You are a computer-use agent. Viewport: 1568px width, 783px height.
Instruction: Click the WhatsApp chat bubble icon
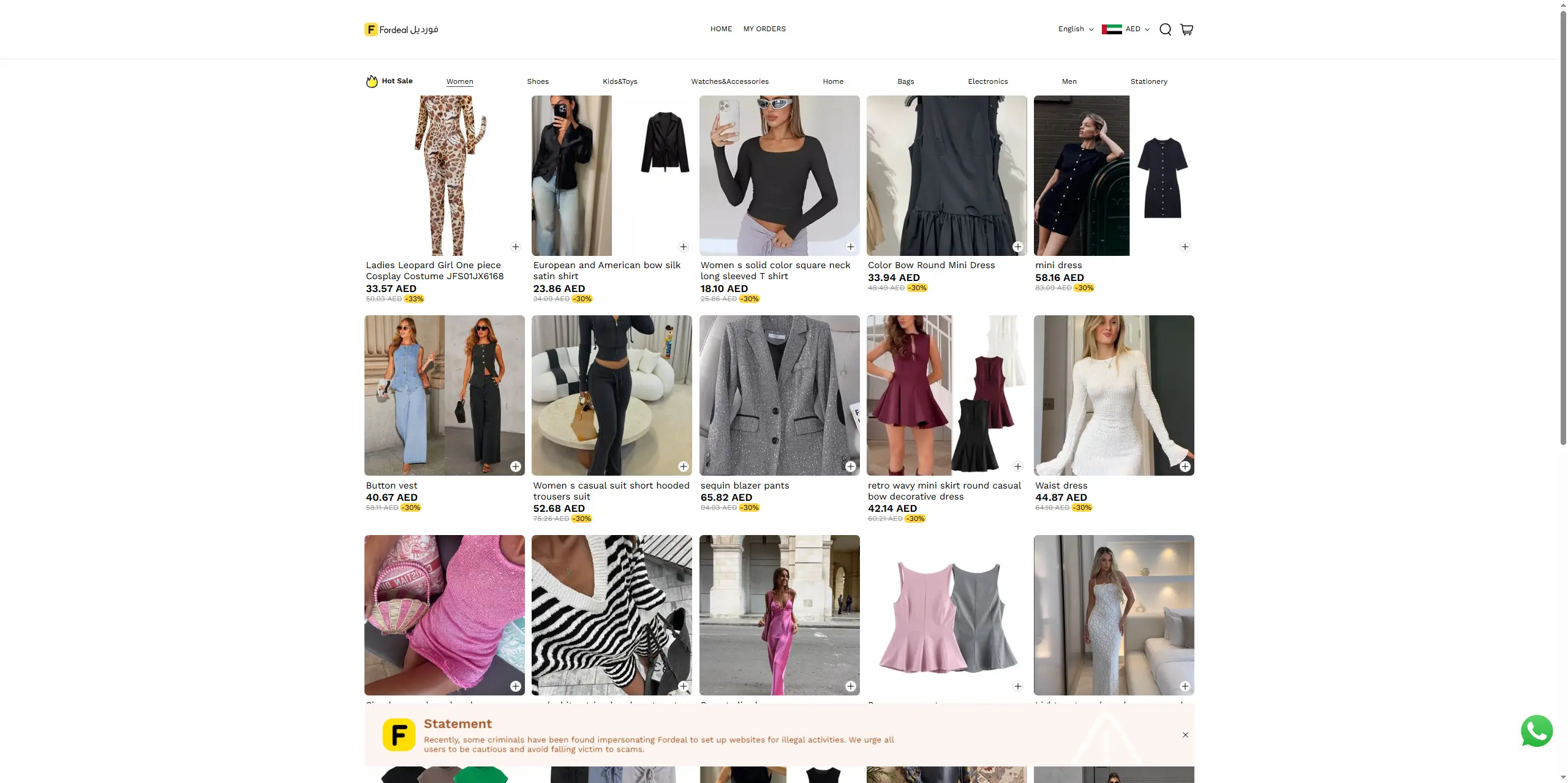1536,731
